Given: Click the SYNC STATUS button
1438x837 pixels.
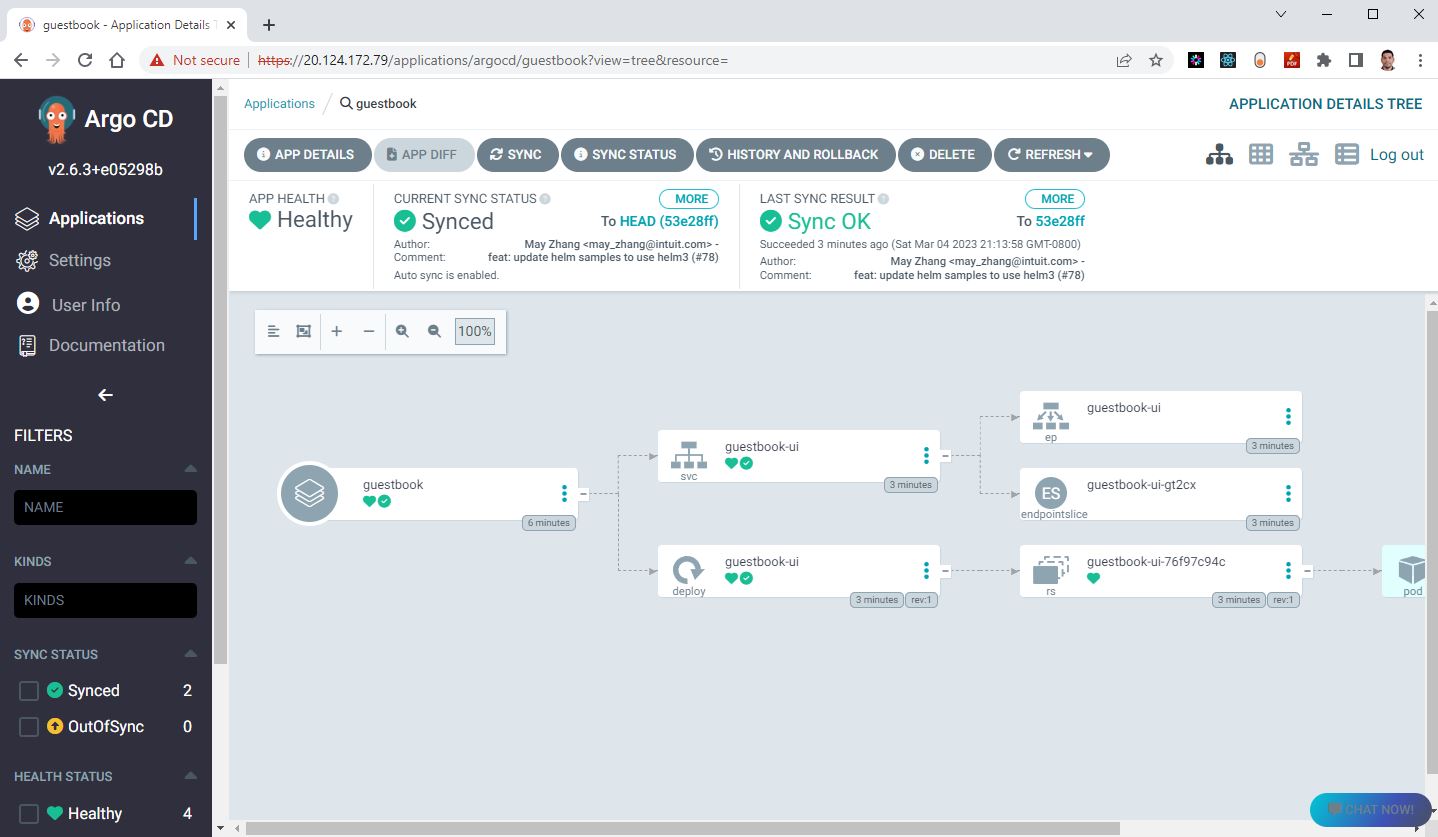Looking at the screenshot, I should click(x=627, y=154).
